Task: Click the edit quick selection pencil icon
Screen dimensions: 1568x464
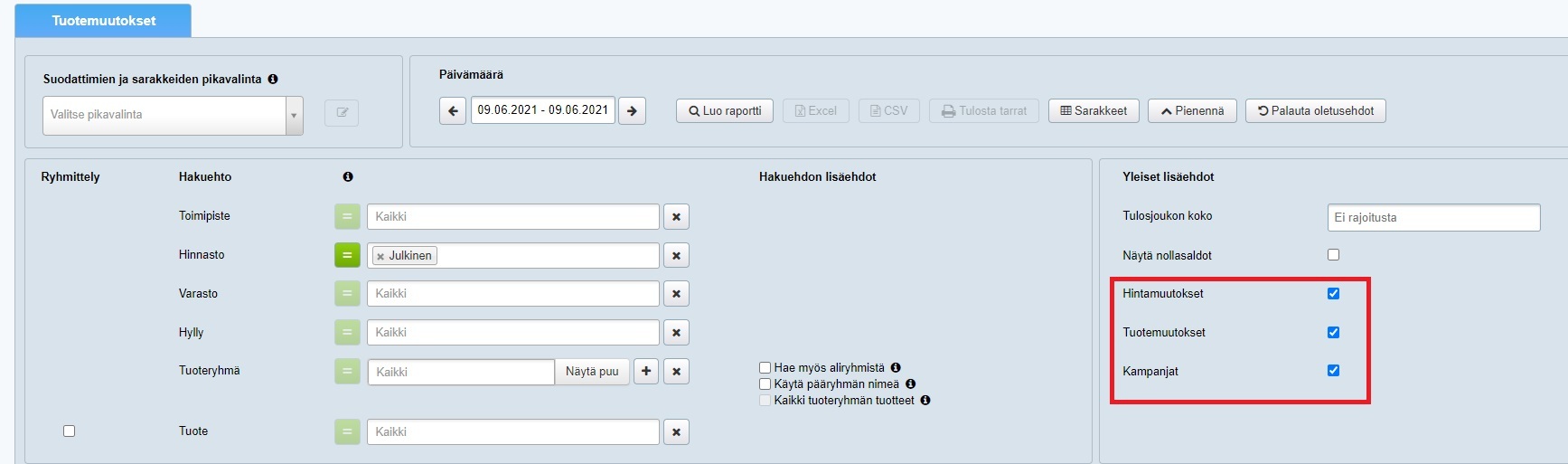Action: [342, 113]
